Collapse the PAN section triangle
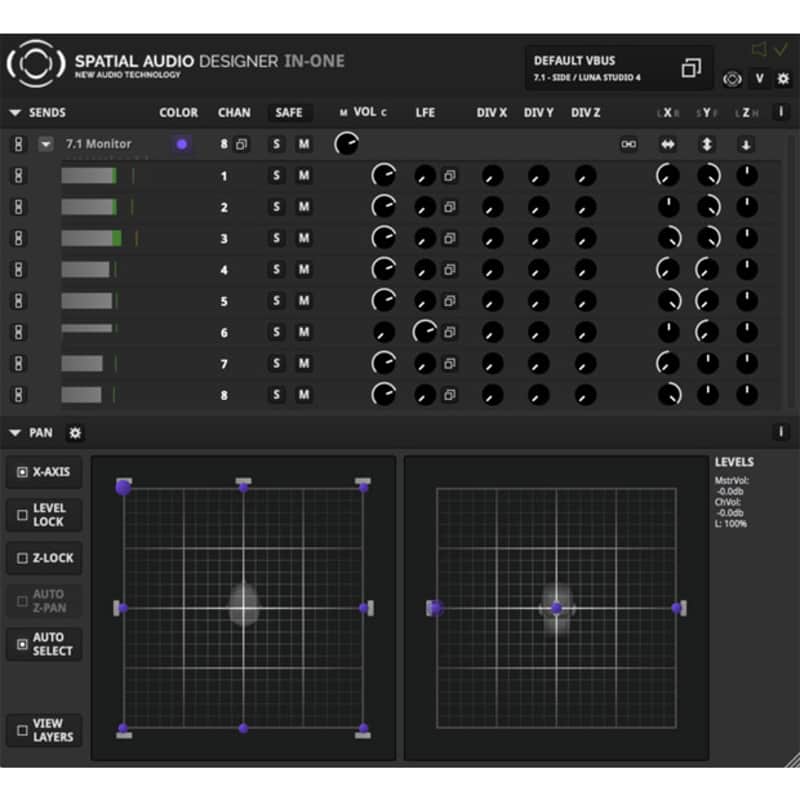 15,433
